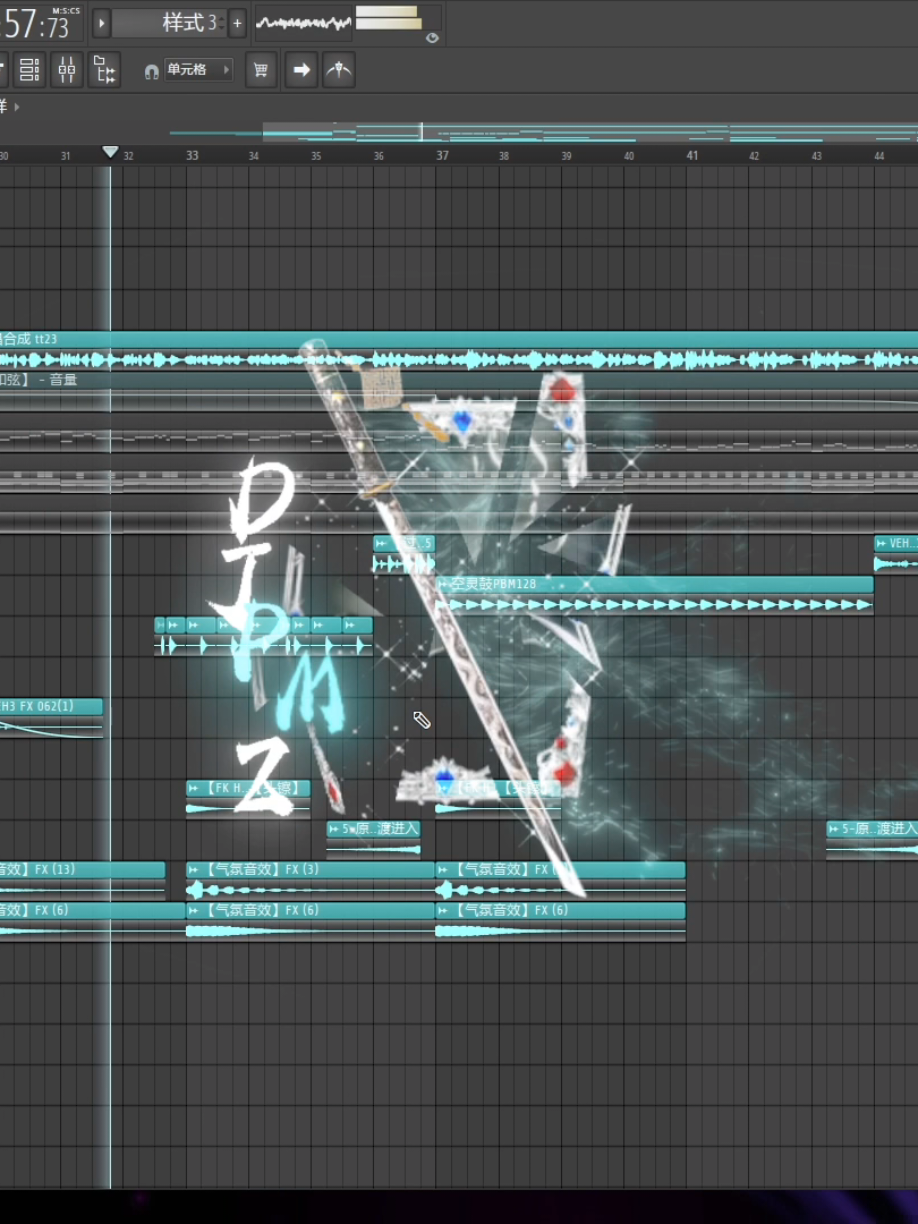918x1224 pixels.
Task: Click bar 35 on the timeline ruler
Action: [316, 155]
